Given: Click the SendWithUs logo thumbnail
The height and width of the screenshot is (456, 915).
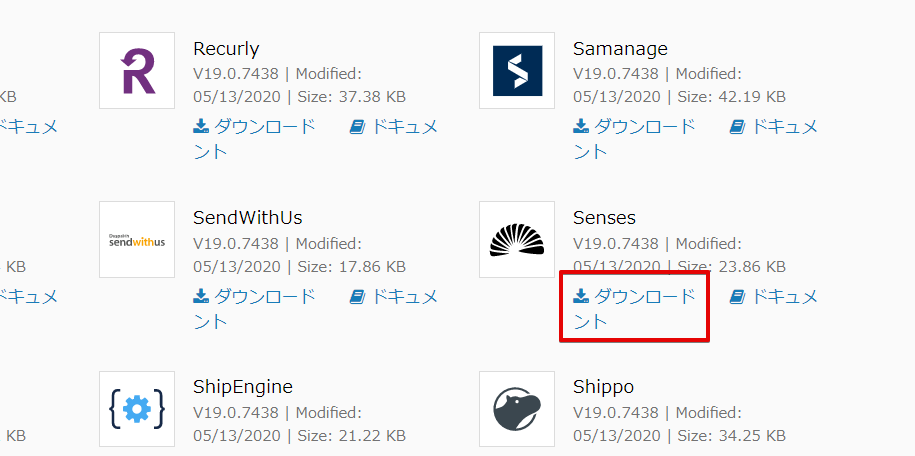Looking at the screenshot, I should (x=137, y=239).
